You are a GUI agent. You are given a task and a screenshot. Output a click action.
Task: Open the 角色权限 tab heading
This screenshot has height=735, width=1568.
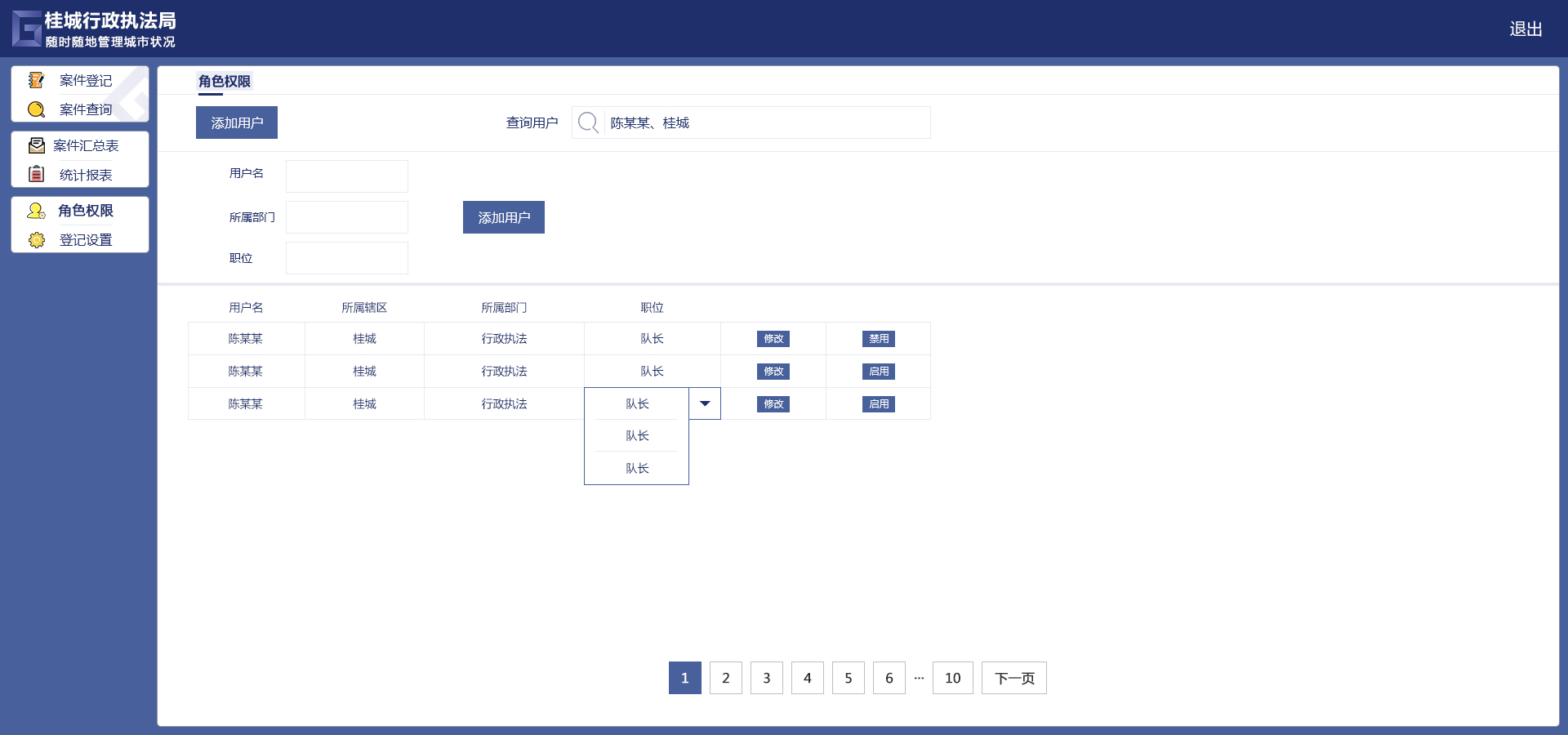click(225, 82)
